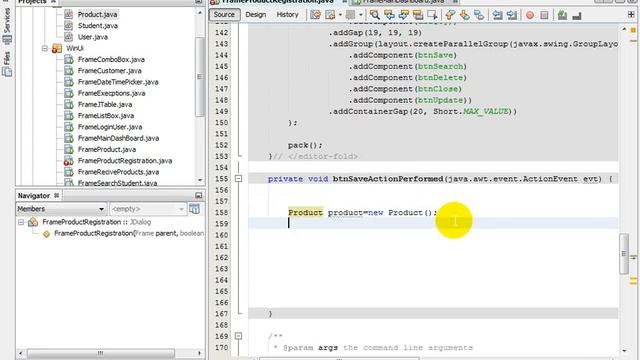Select FrameDateTimePicker.java file
Screen dimensions: 640x360
click(x=118, y=82)
